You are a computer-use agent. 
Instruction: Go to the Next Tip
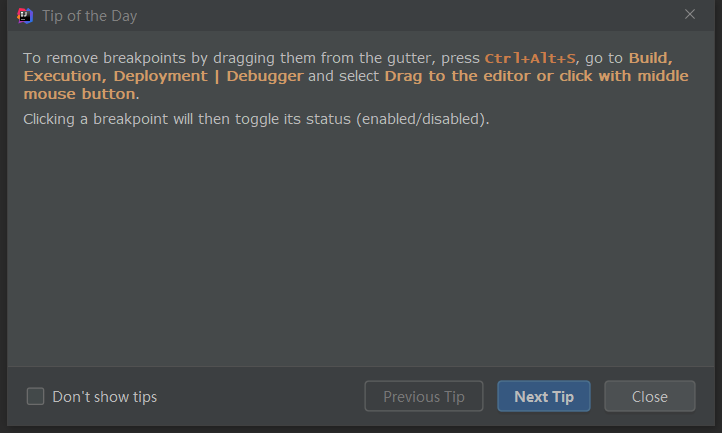(x=543, y=396)
